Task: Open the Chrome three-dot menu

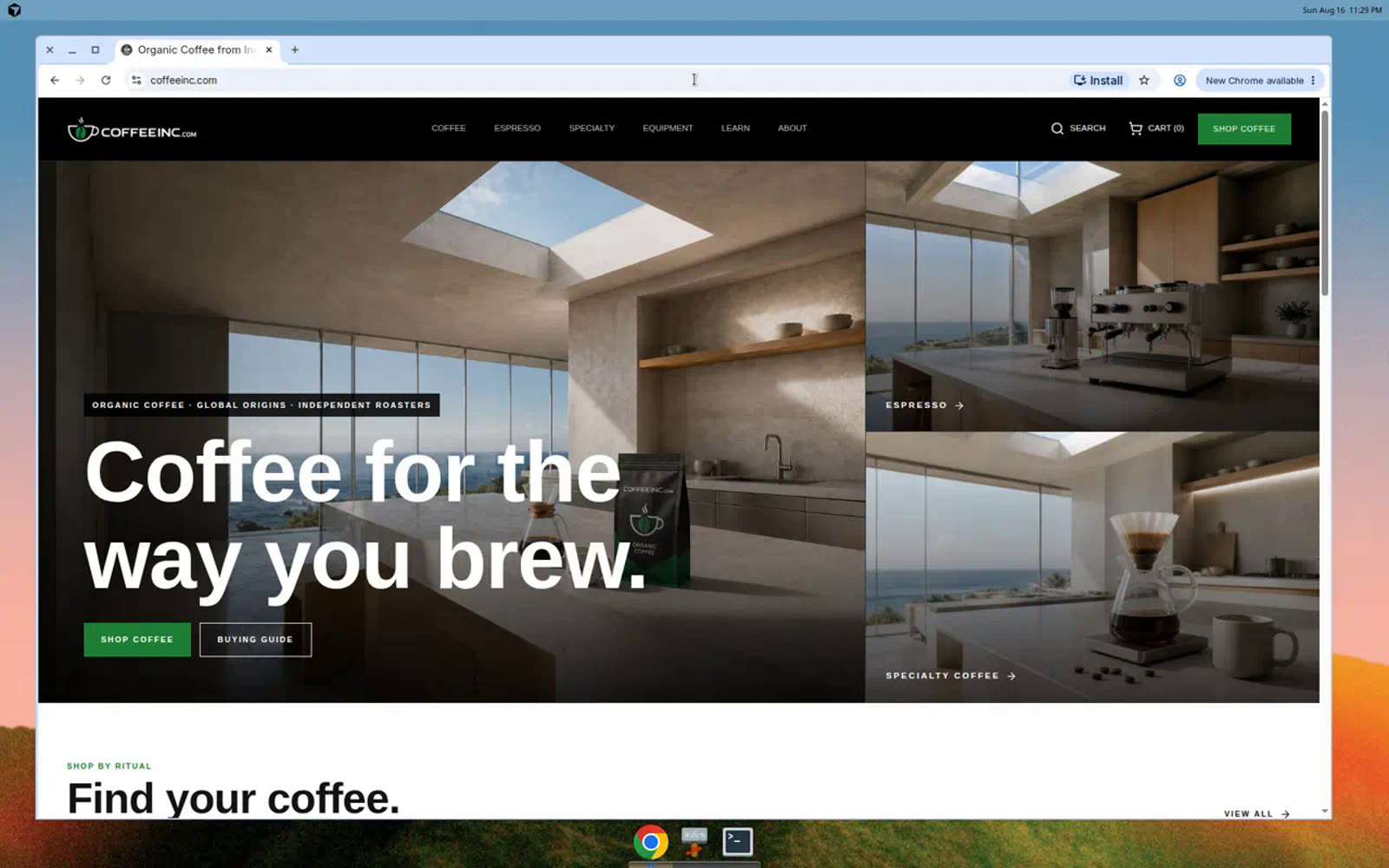Action: coord(1313,80)
